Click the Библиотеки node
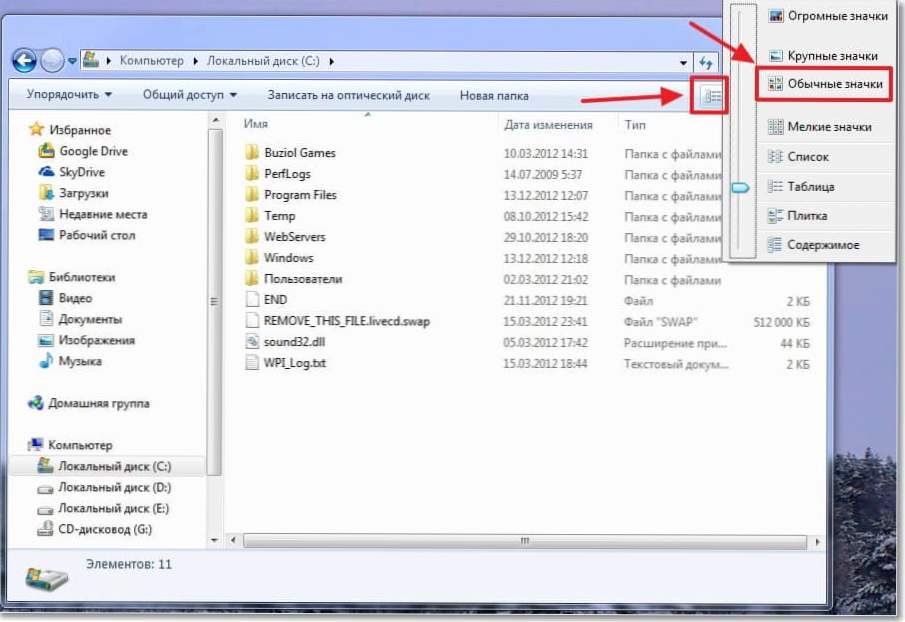 [72, 277]
